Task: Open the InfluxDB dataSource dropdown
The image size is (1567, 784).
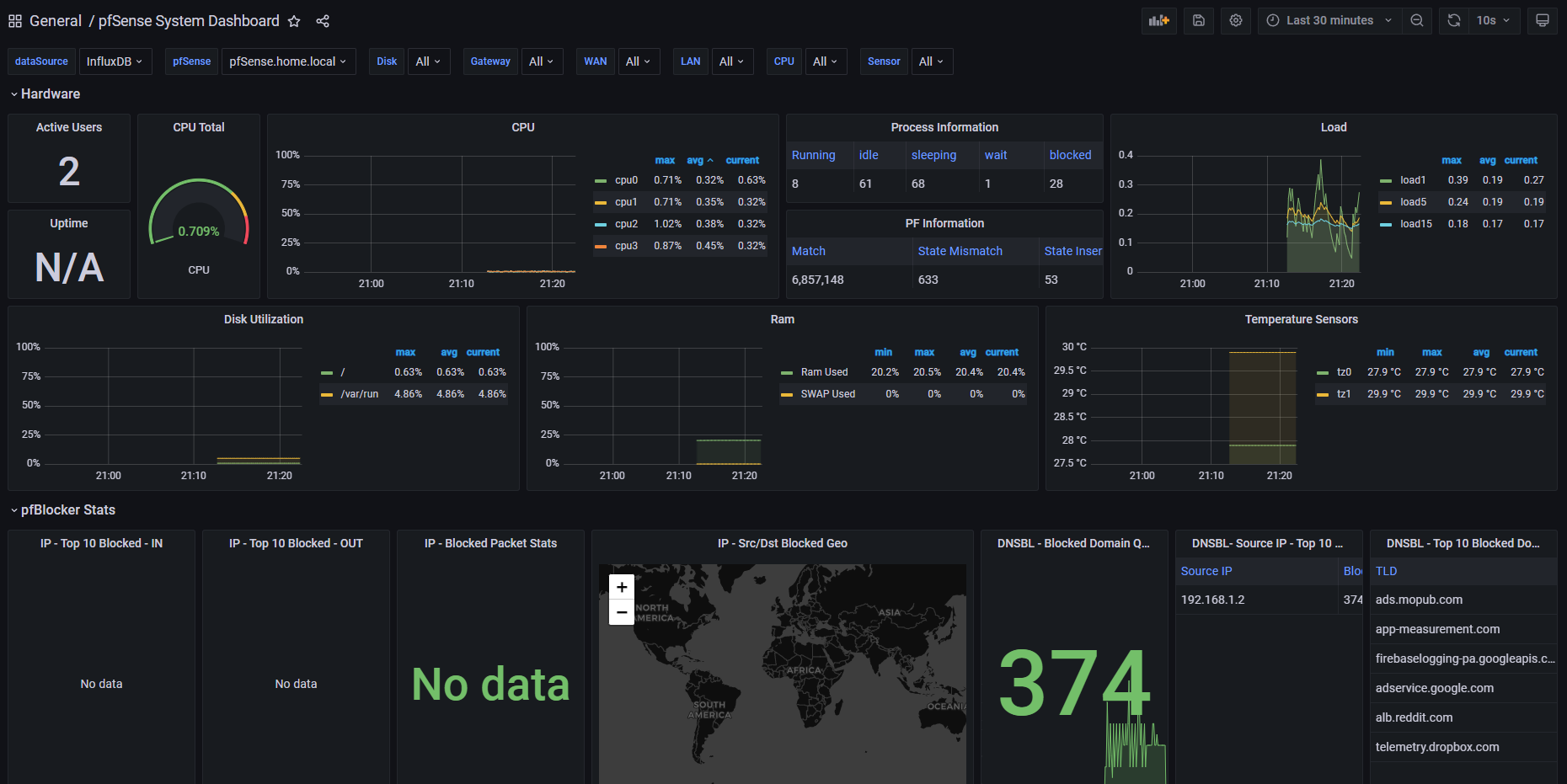Action: (x=115, y=61)
